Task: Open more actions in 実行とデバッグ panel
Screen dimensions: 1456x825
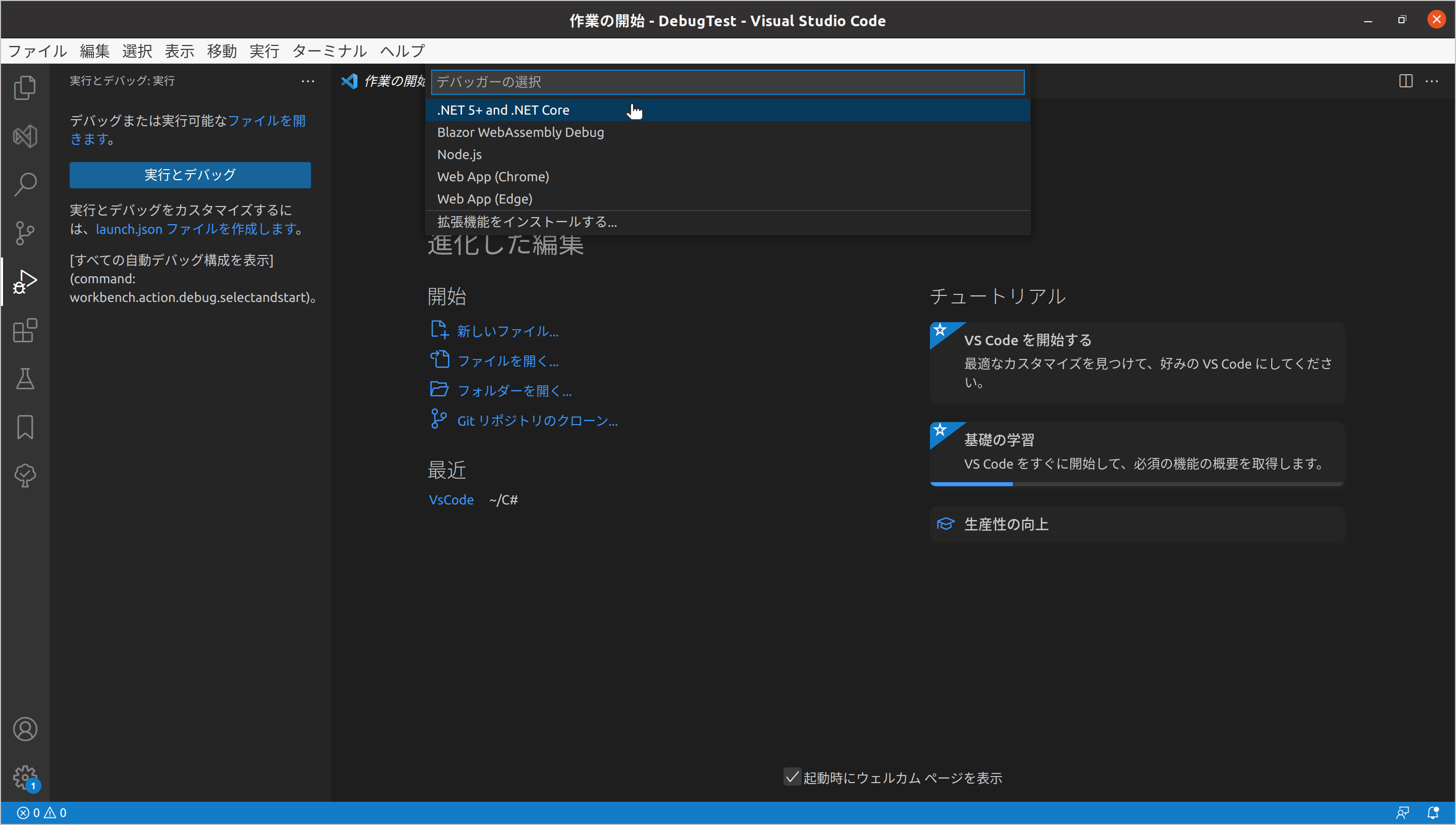Action: pos(307,81)
